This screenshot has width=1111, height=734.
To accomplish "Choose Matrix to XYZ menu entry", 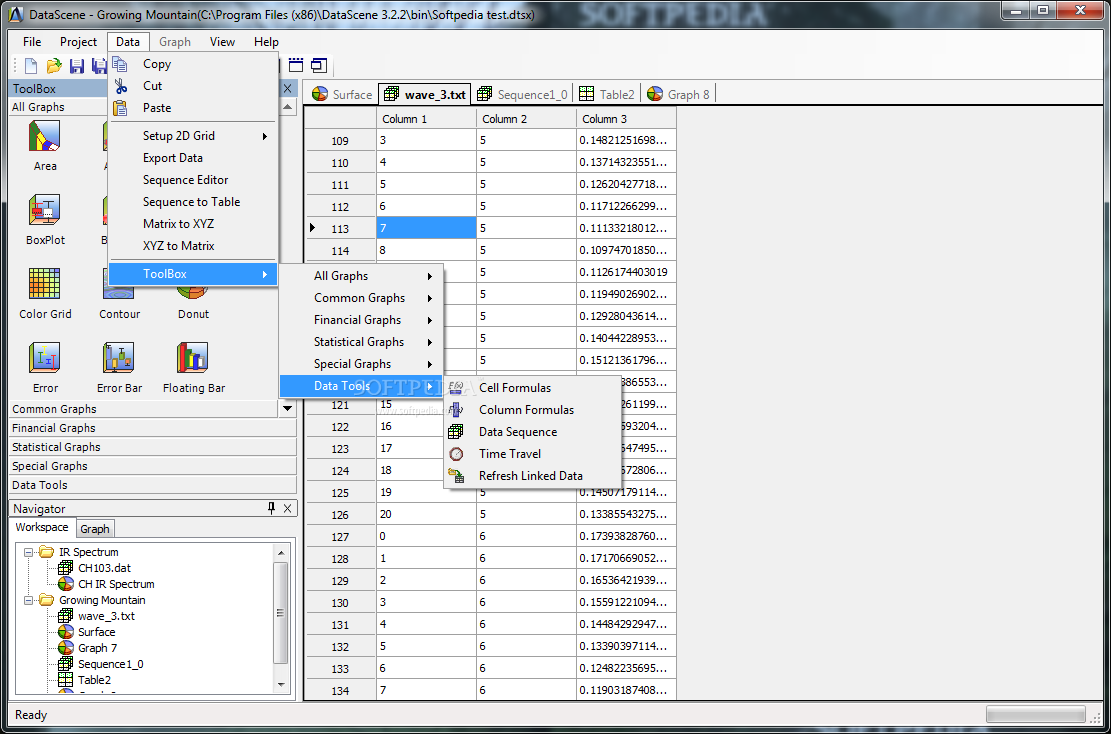I will [x=193, y=224].
